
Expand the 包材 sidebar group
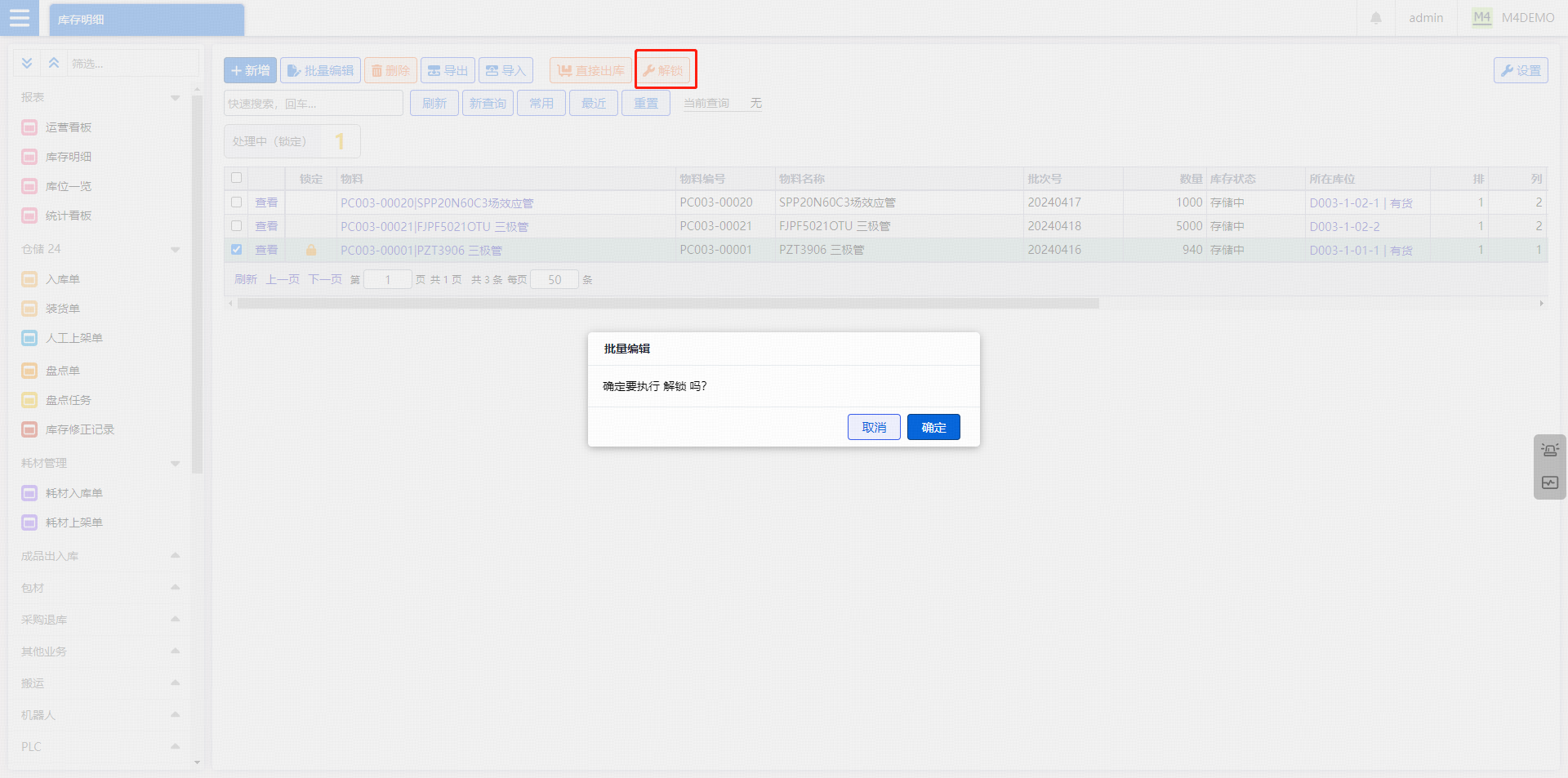tap(175, 588)
